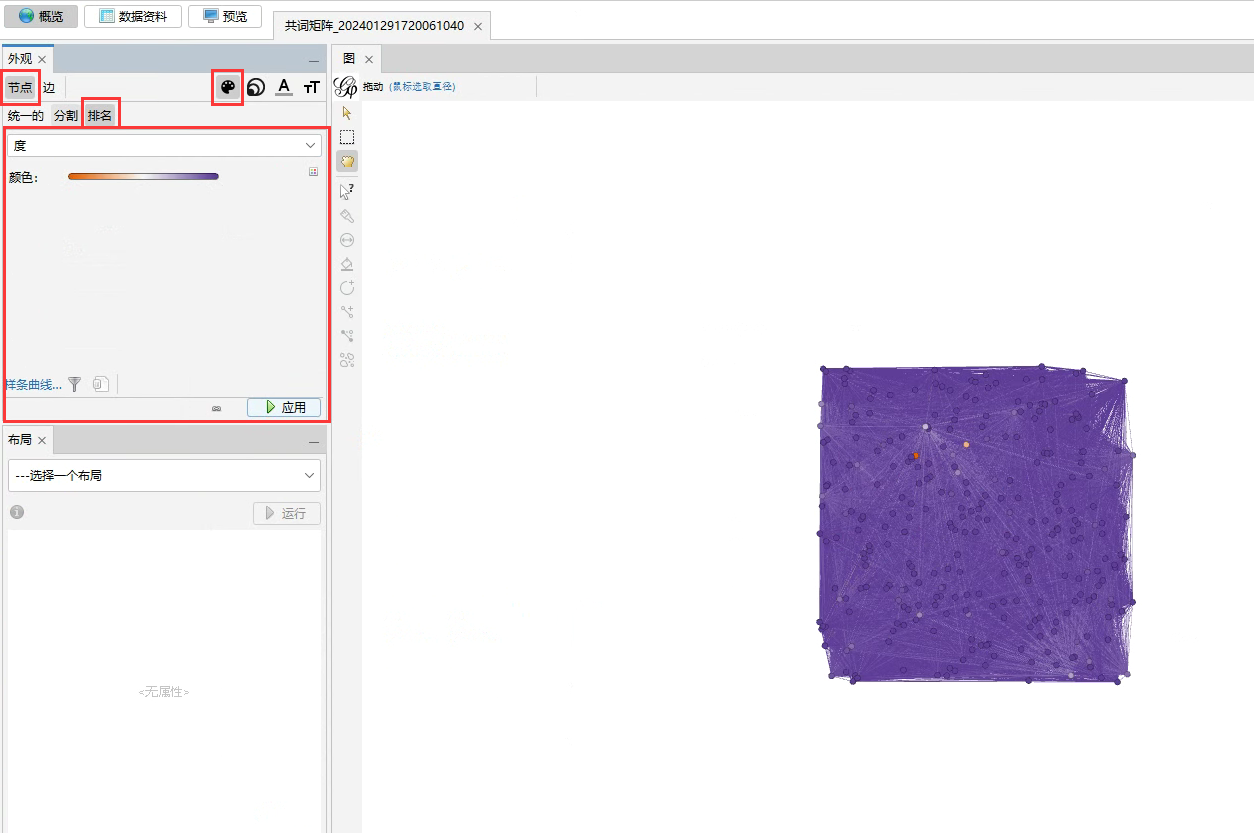Select the node size appearance icon
The image size is (1254, 833).
point(256,87)
